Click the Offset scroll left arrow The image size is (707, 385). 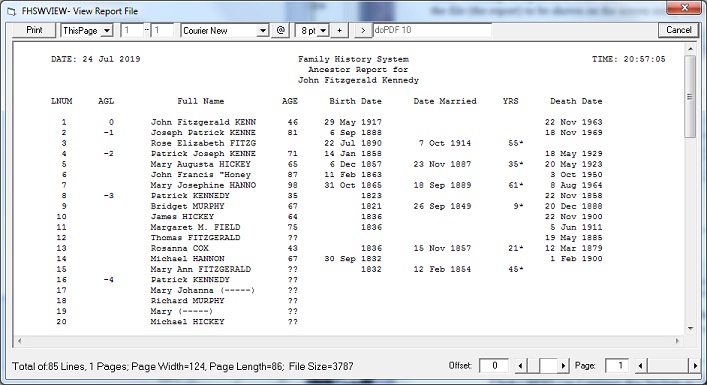521,366
